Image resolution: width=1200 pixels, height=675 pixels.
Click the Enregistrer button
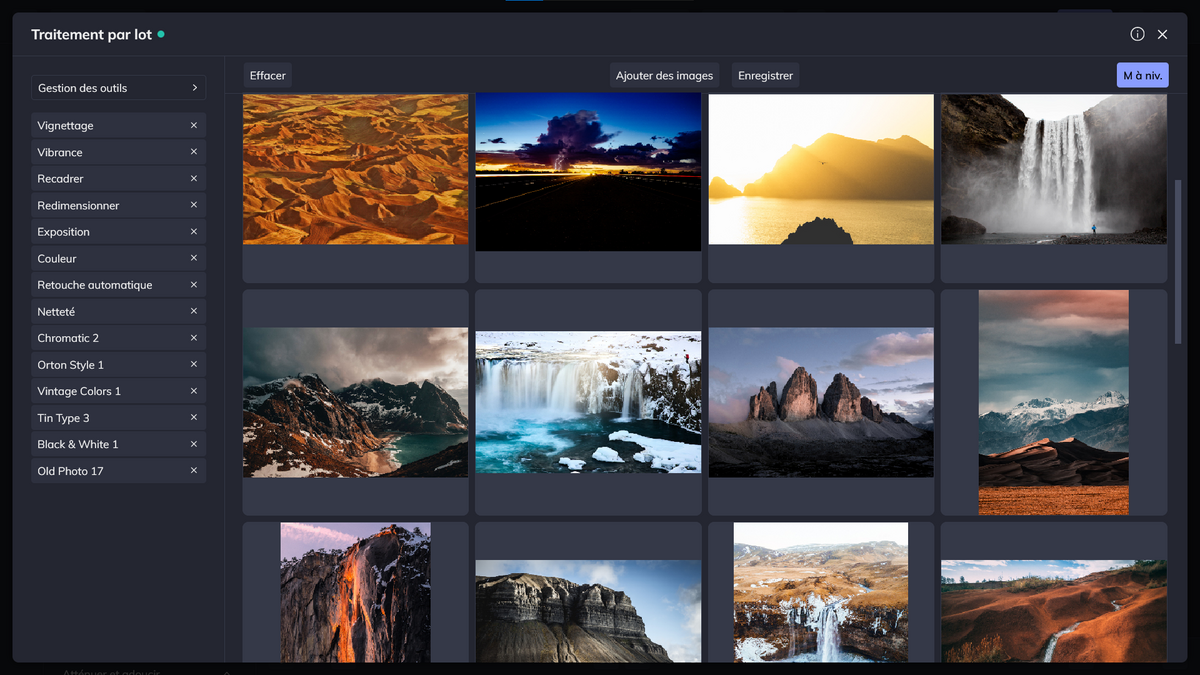[x=766, y=75]
